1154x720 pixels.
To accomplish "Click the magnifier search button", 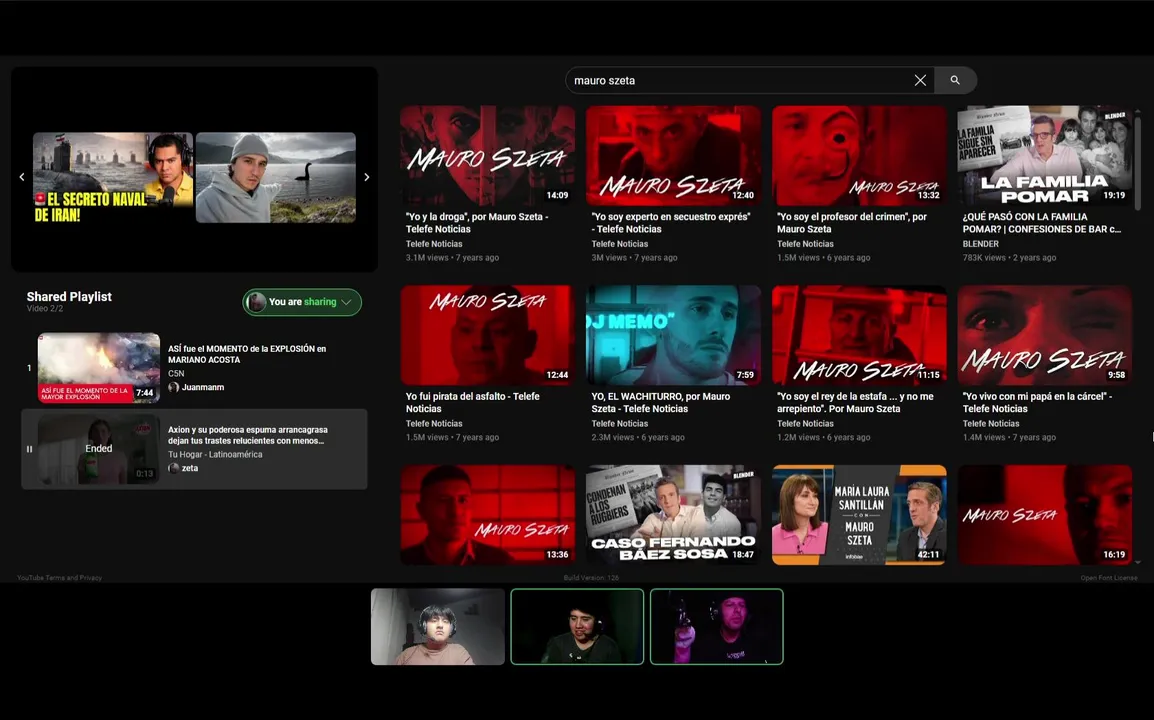I will coord(955,80).
